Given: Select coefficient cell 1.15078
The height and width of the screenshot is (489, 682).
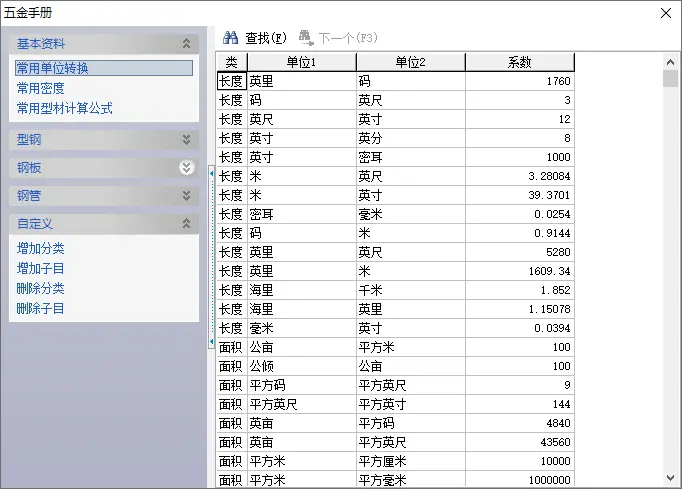Looking at the screenshot, I should tap(520, 309).
